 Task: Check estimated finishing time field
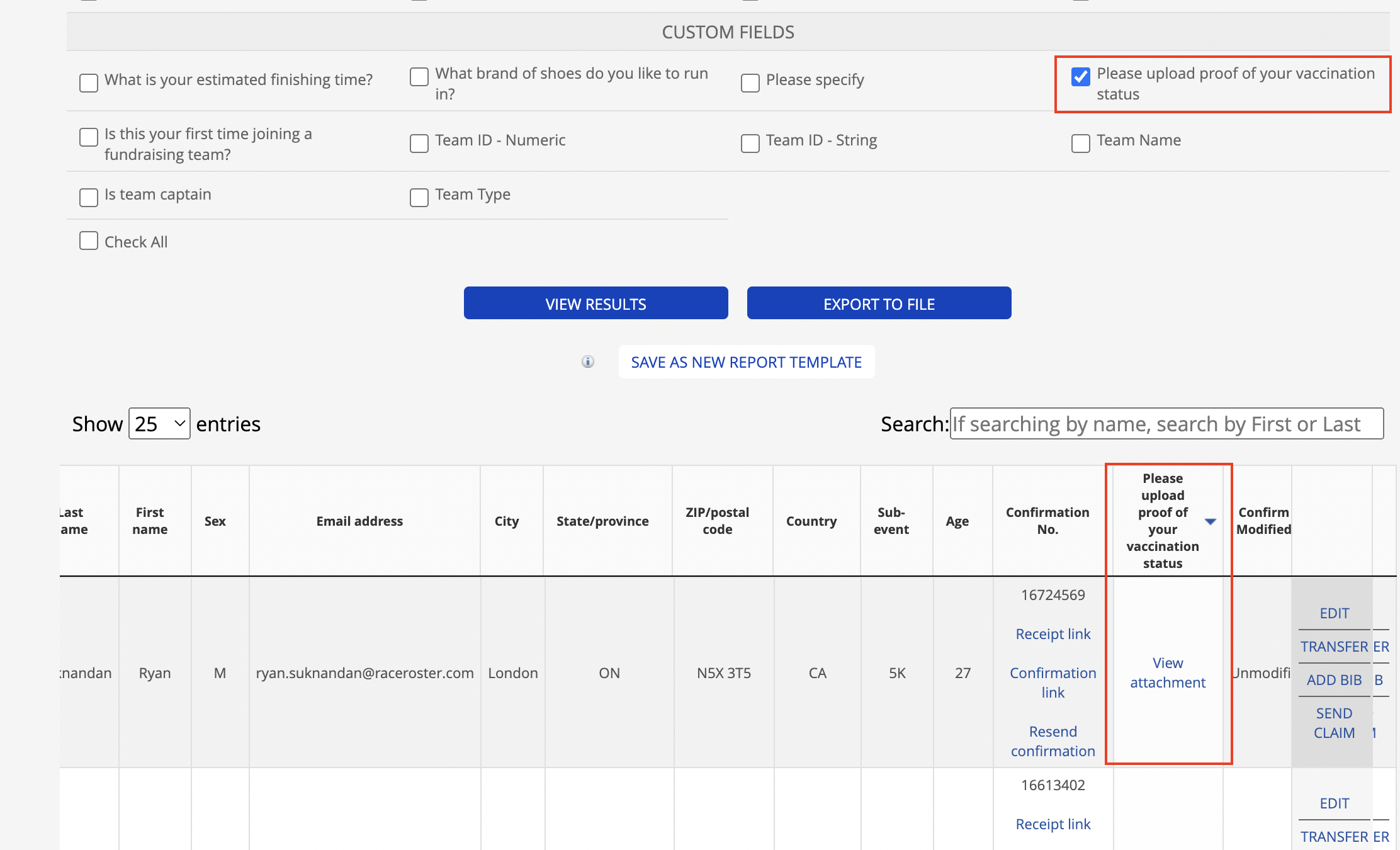[x=89, y=83]
